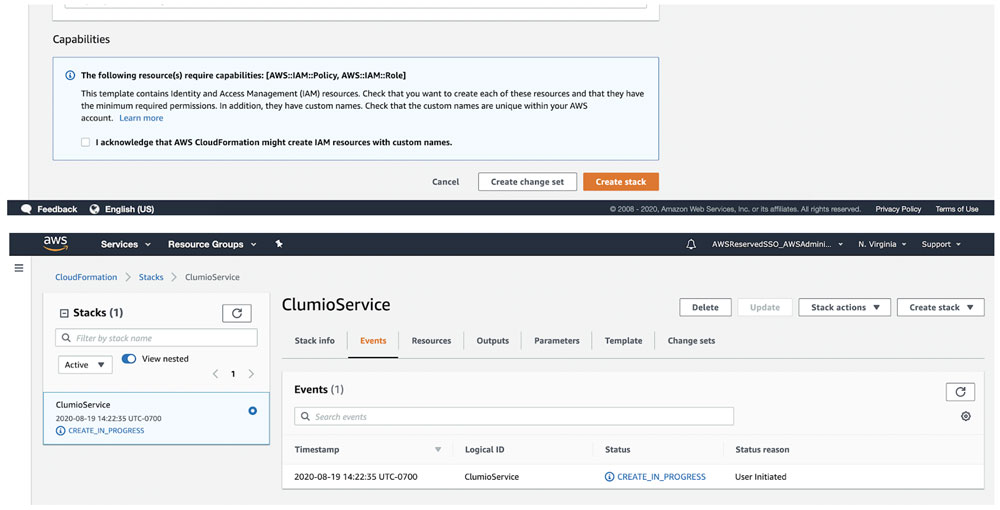Open the Parameters tab
This screenshot has width=1000, height=510.
pos(557,340)
